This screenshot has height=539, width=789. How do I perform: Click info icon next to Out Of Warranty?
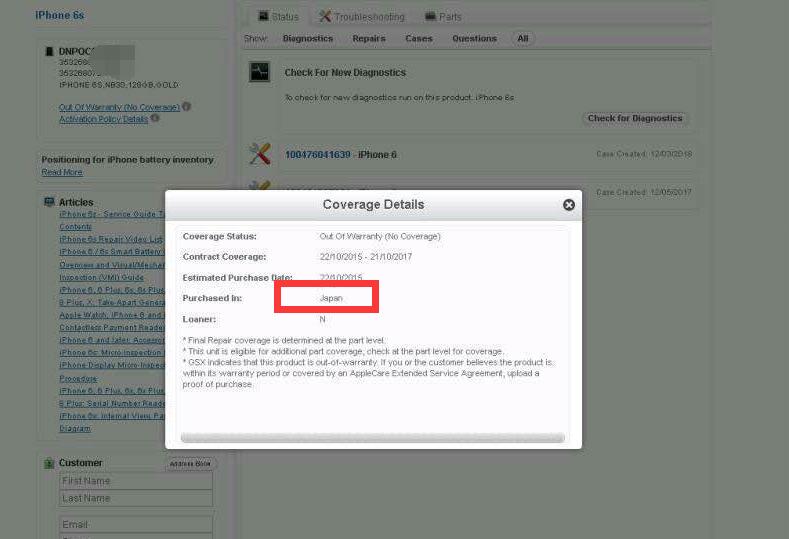[187, 107]
